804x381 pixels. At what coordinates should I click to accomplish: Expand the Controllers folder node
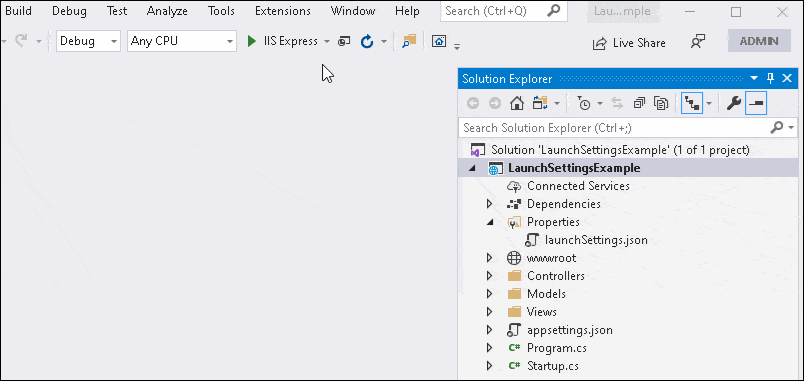coord(489,276)
